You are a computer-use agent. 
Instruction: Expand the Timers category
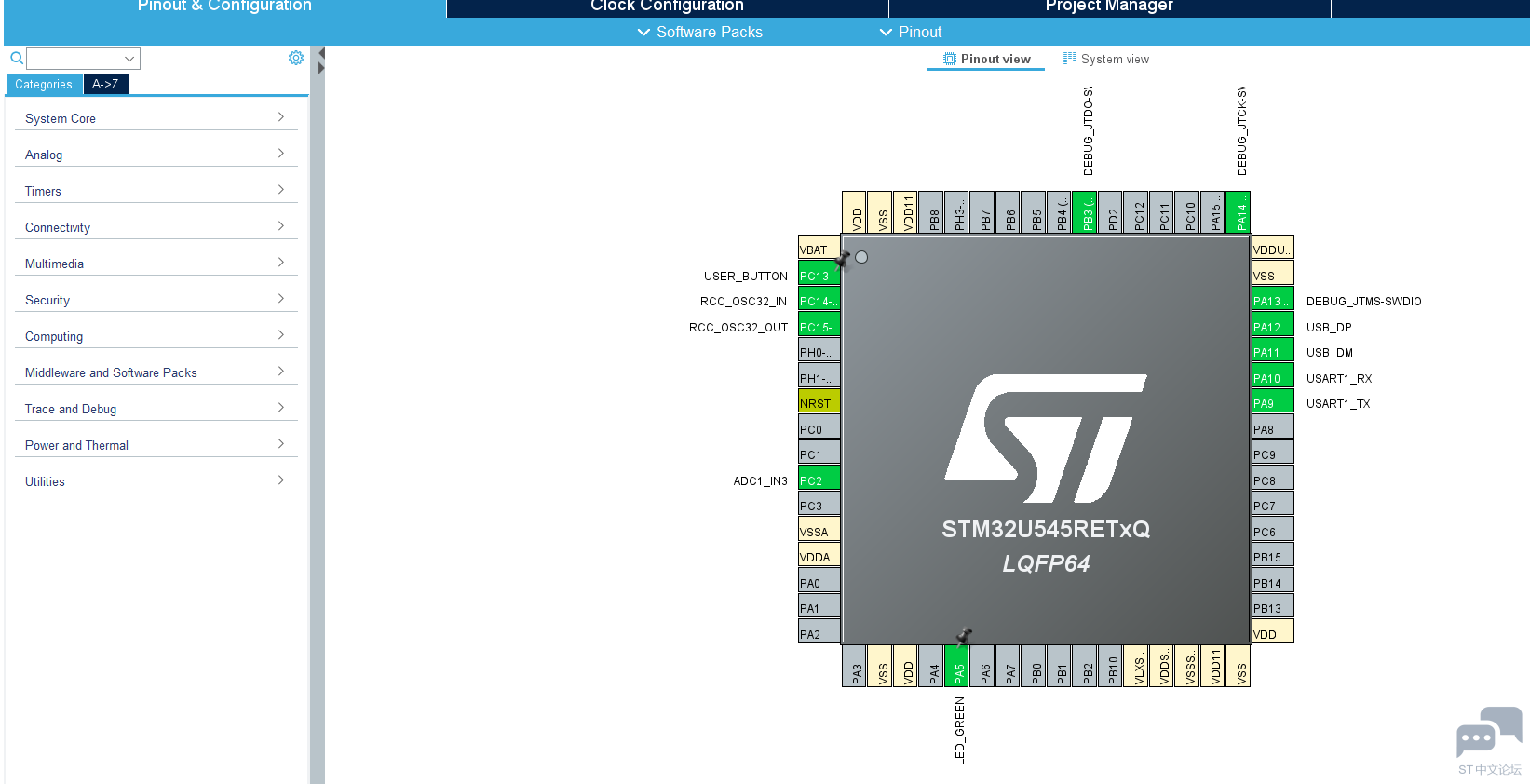pyautogui.click(x=156, y=191)
